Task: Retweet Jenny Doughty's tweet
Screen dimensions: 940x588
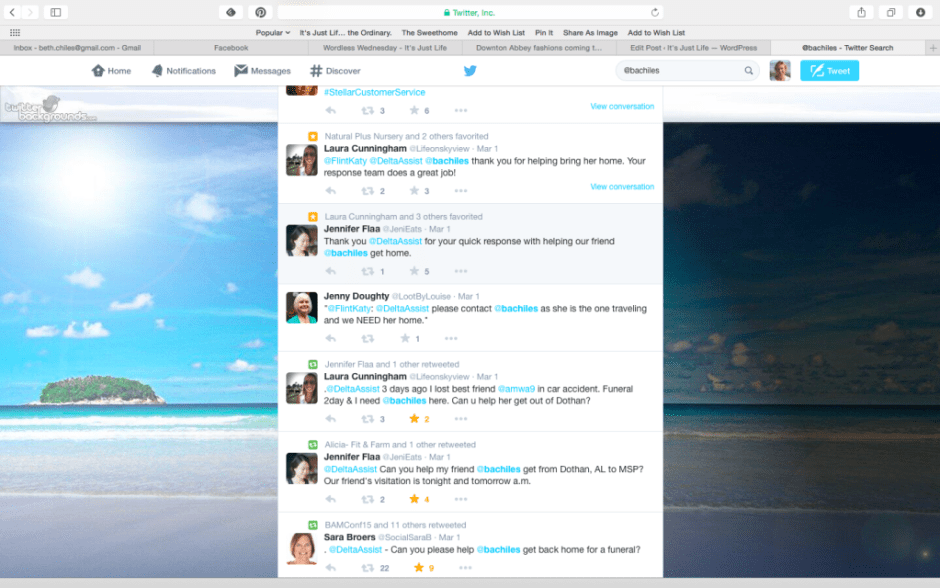Action: 367,339
